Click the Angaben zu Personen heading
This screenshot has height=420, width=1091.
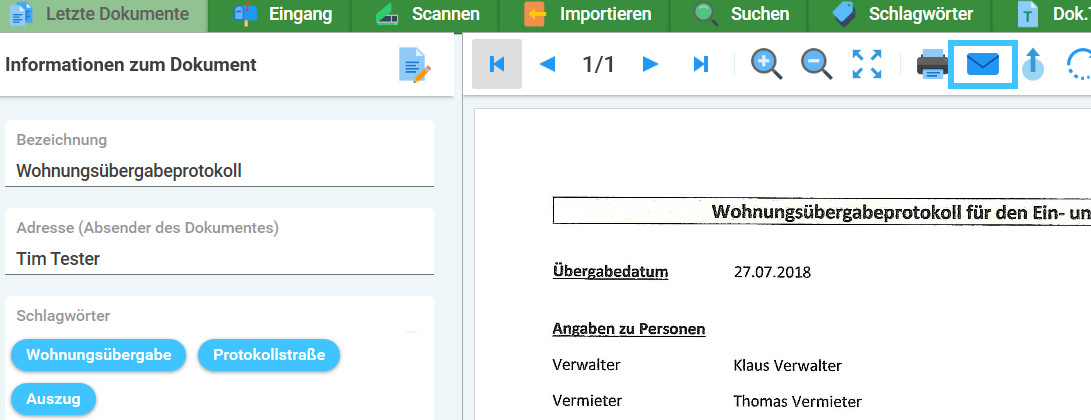pyautogui.click(x=629, y=329)
